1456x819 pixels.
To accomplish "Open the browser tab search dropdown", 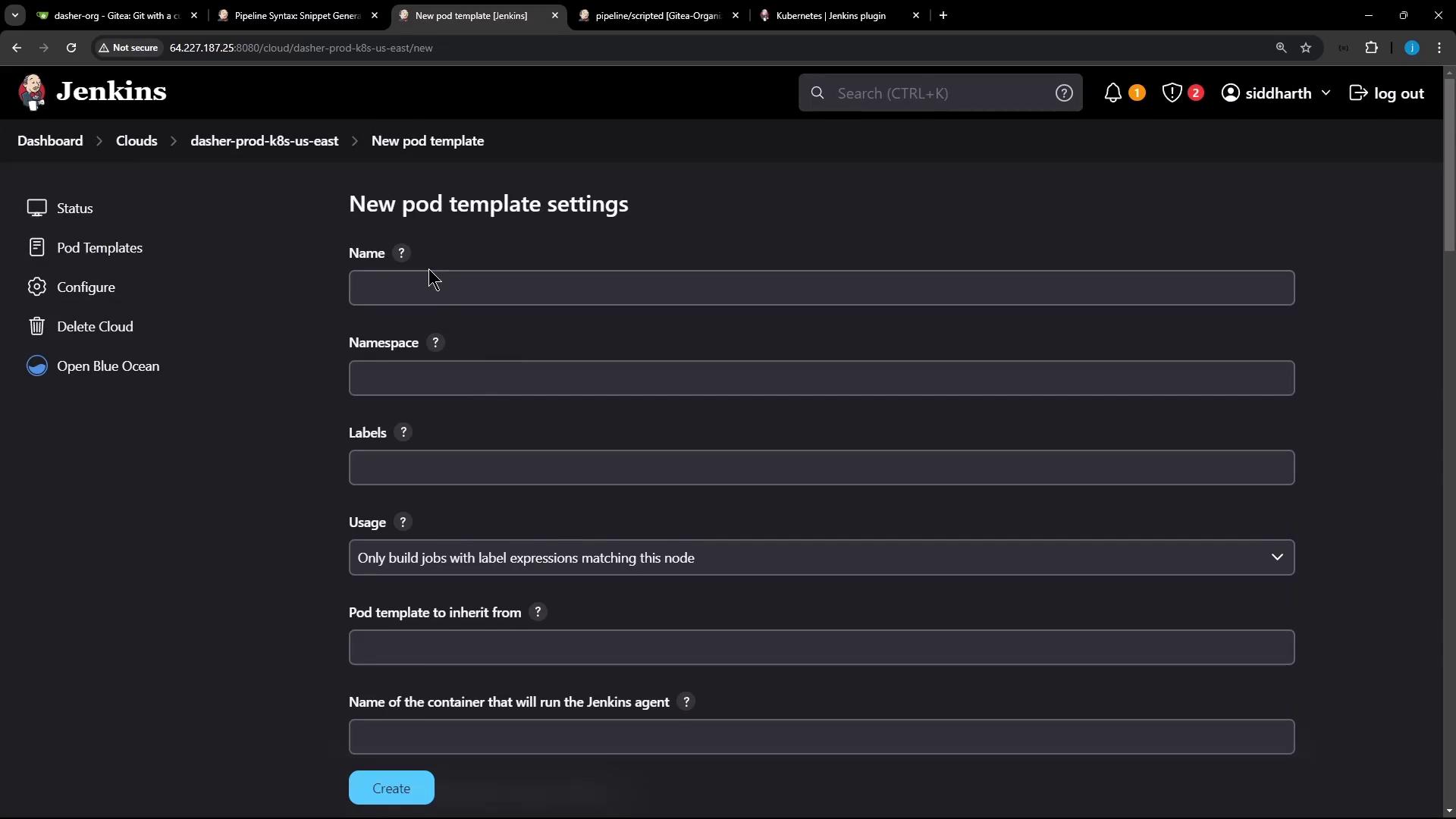I will click(x=14, y=15).
